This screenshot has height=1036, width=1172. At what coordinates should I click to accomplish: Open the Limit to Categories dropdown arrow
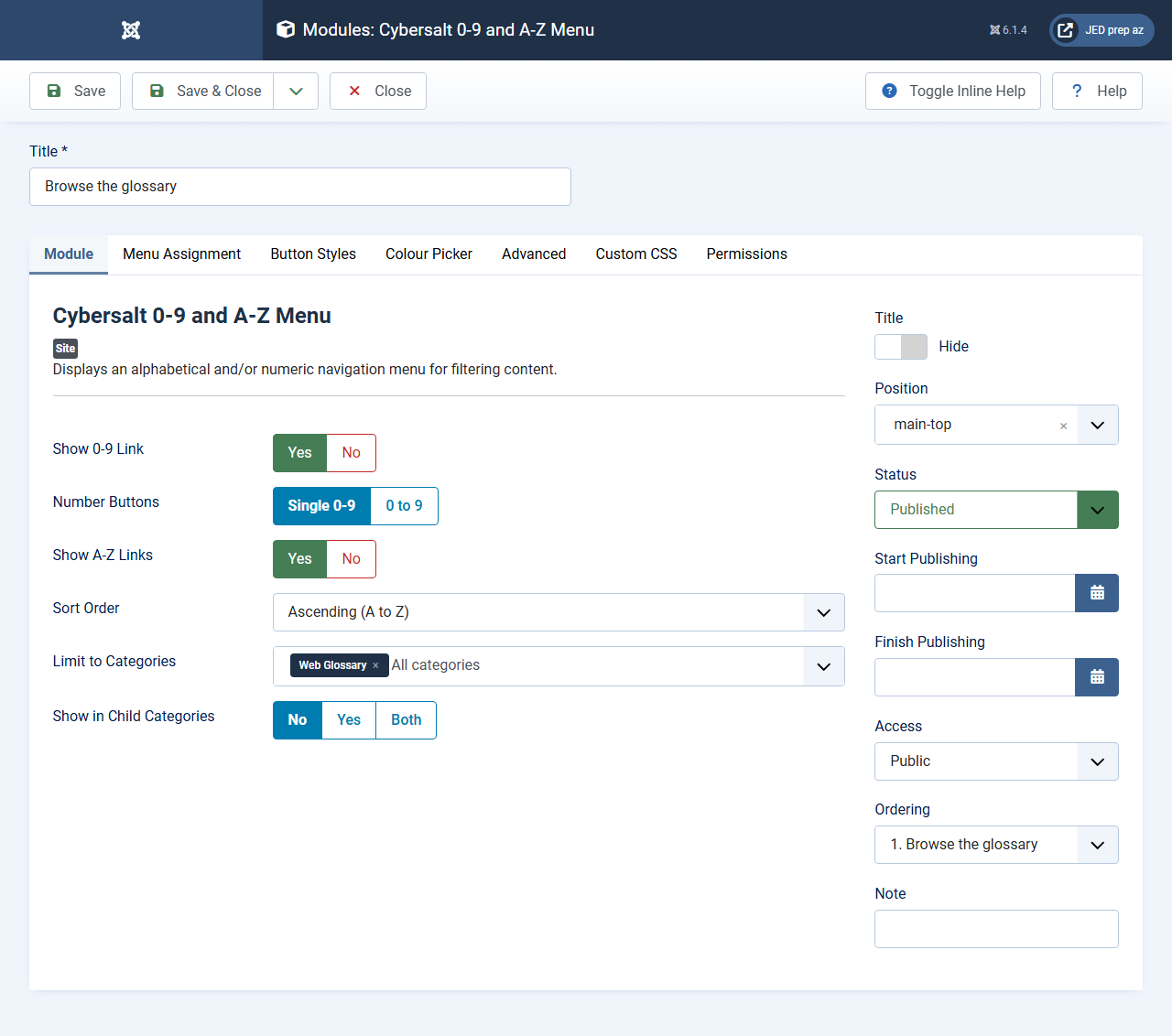coord(824,666)
